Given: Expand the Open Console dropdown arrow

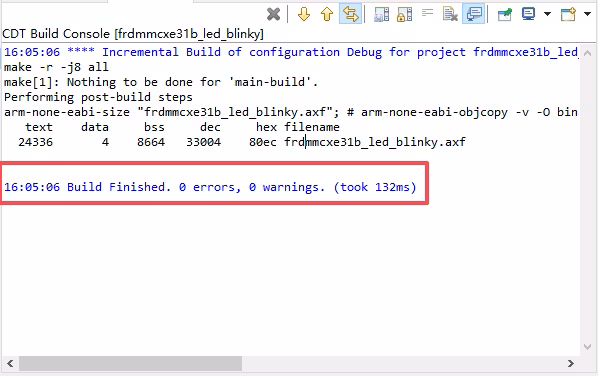Looking at the screenshot, I should pyautogui.click(x=587, y=14).
